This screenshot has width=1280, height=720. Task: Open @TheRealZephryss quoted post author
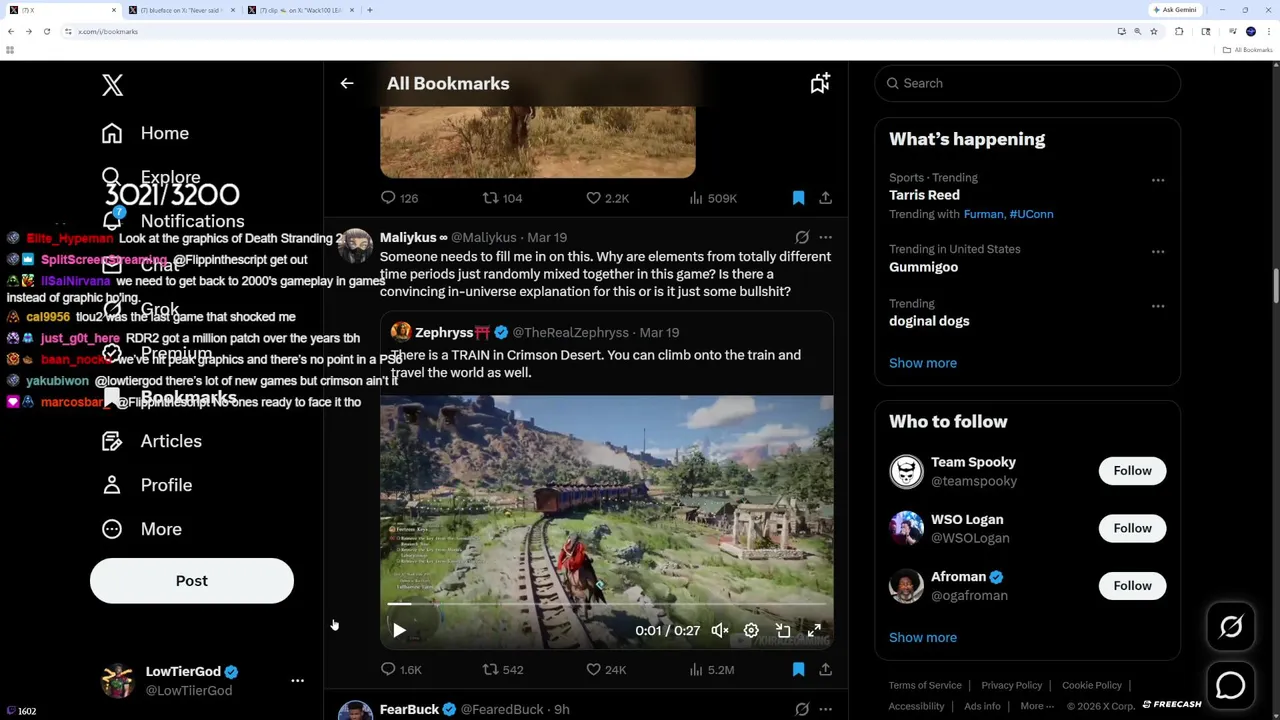(571, 332)
